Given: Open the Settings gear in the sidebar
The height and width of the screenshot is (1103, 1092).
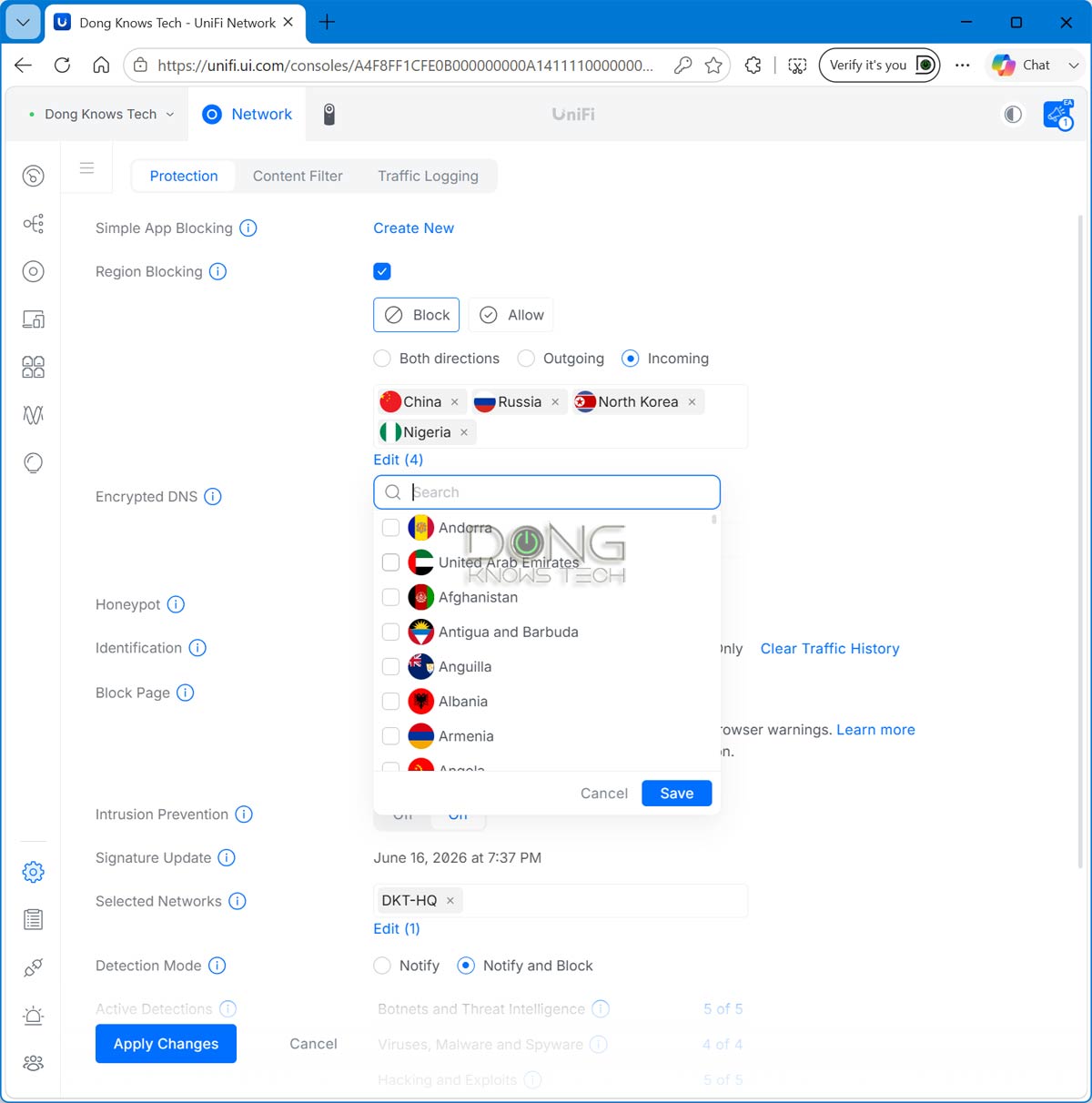Looking at the screenshot, I should click(x=34, y=872).
